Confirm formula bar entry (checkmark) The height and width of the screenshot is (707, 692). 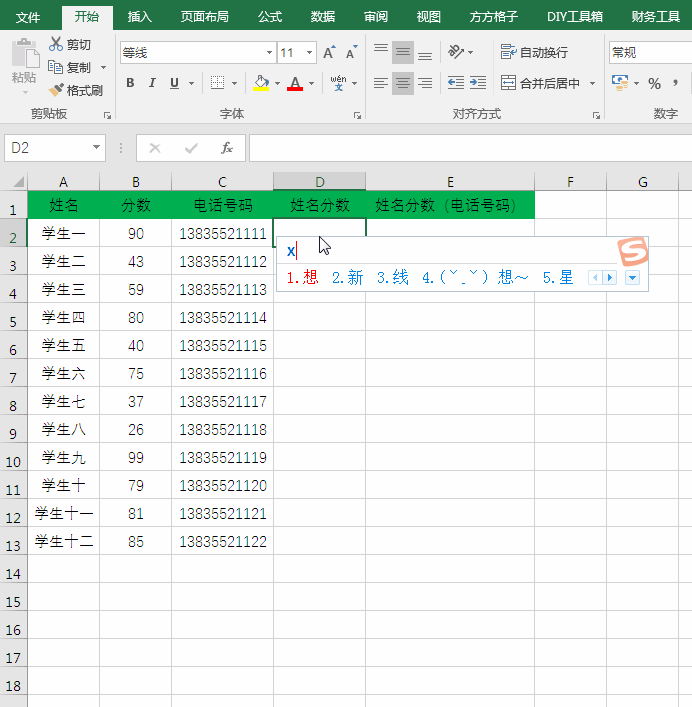point(191,148)
